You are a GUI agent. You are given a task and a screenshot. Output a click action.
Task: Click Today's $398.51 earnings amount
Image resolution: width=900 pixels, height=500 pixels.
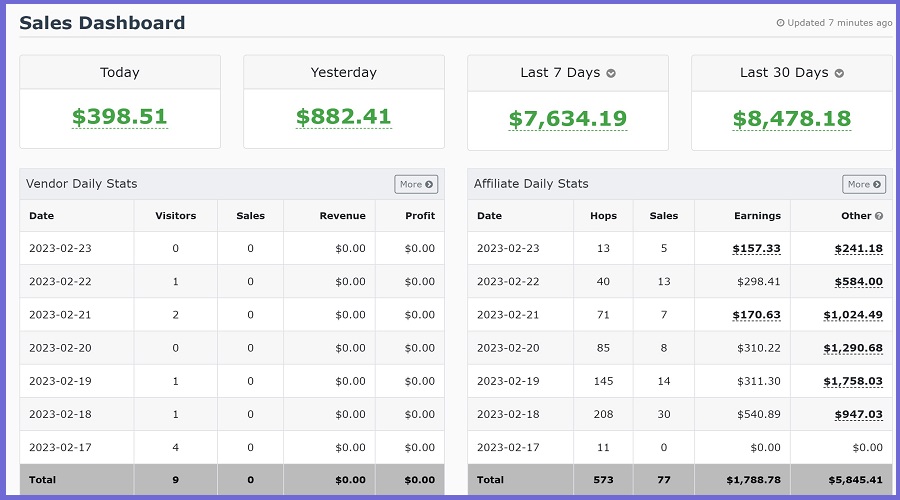tap(119, 117)
